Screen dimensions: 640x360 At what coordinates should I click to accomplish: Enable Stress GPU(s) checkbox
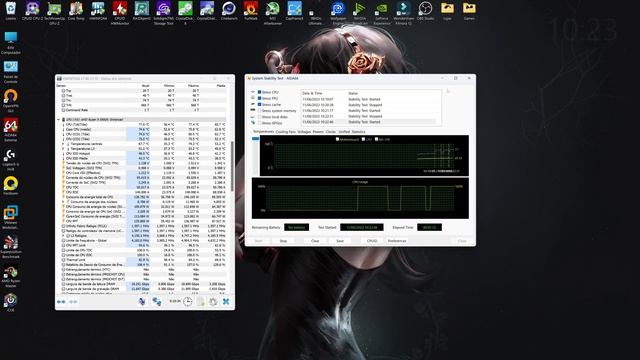(x=260, y=123)
